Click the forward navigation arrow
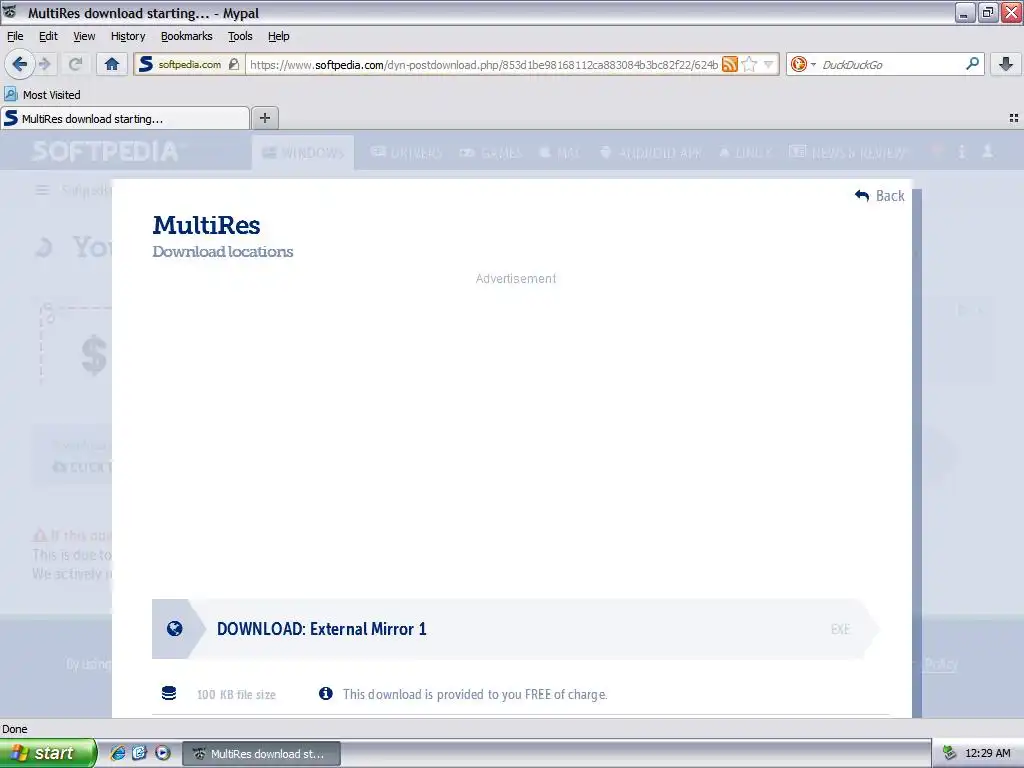 45,64
